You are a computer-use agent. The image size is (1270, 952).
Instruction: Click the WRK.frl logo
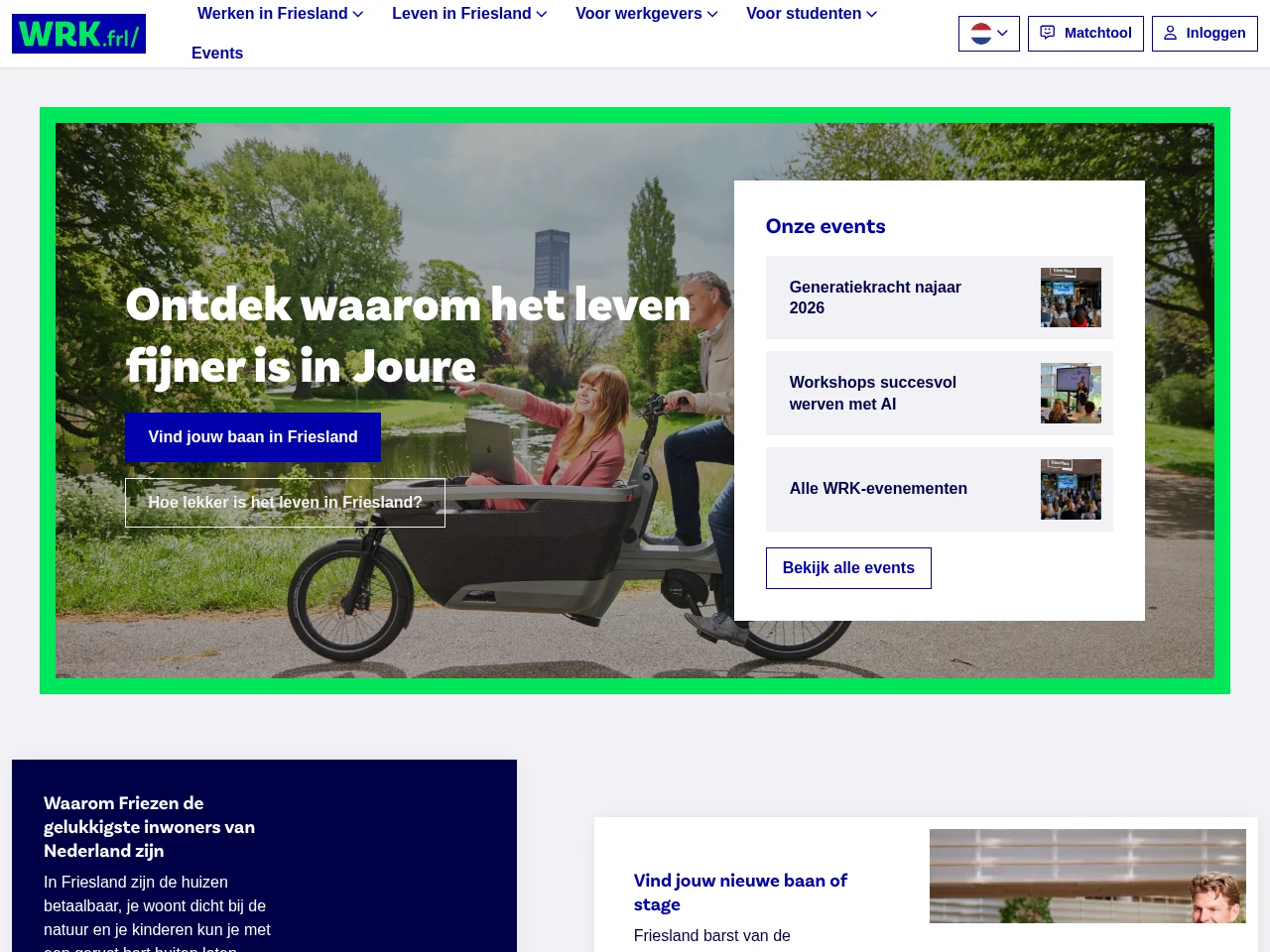click(78, 34)
